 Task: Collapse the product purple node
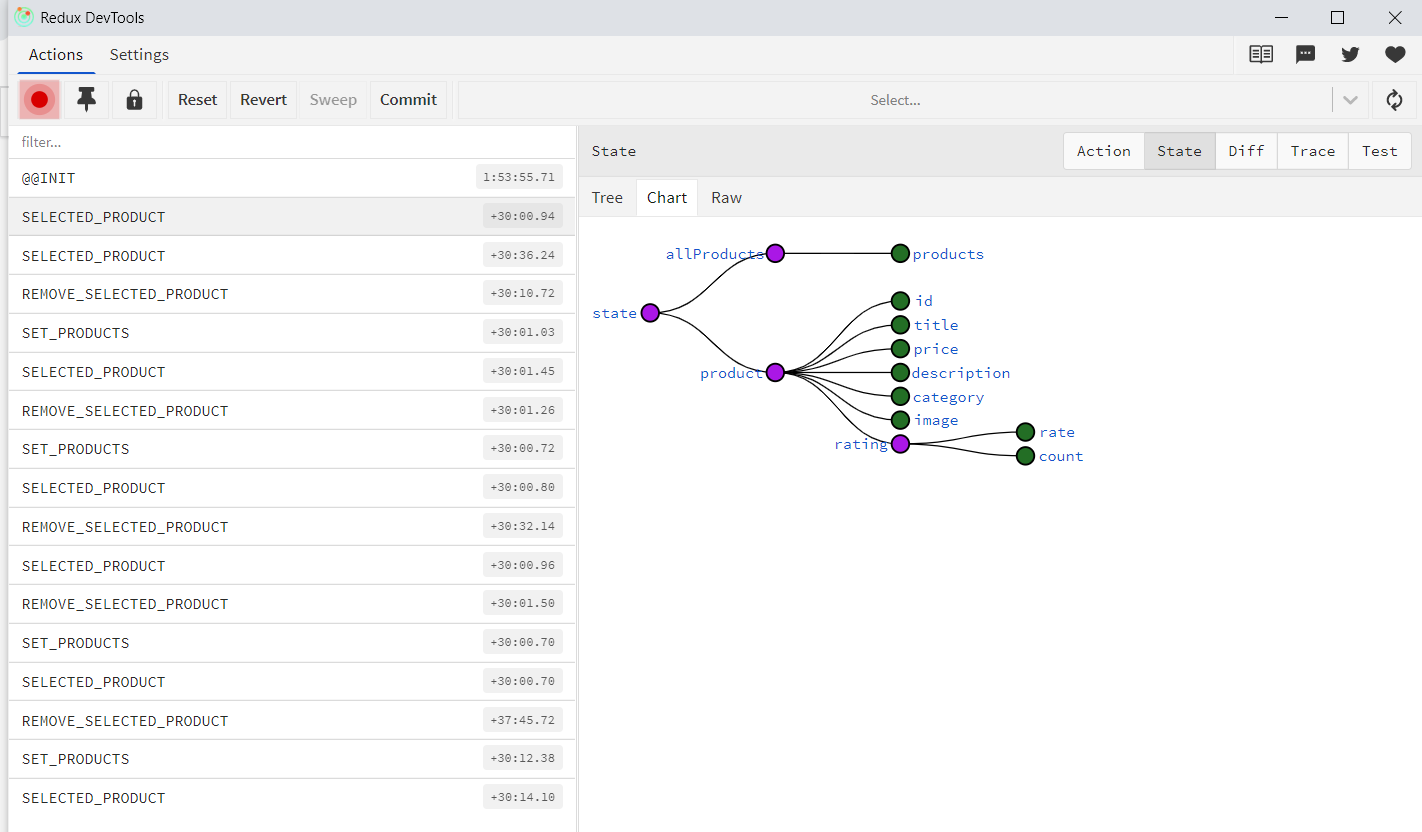tap(775, 373)
